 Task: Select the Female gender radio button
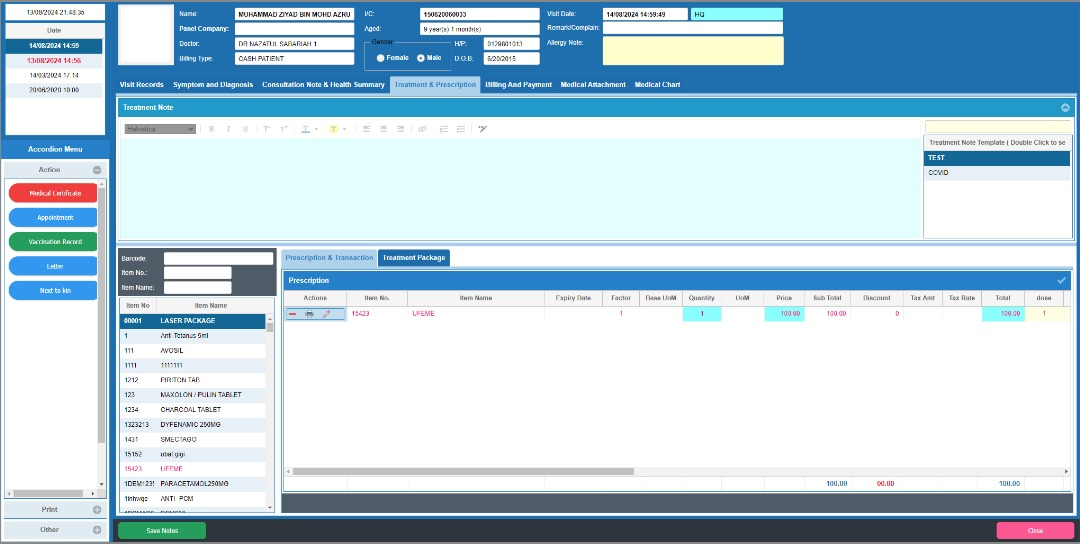coord(381,58)
